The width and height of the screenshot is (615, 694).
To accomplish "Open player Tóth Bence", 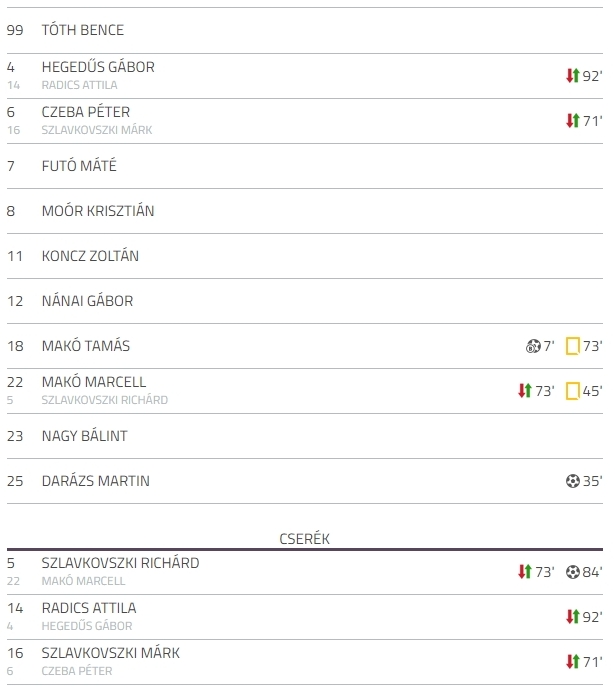I will tap(83, 30).
